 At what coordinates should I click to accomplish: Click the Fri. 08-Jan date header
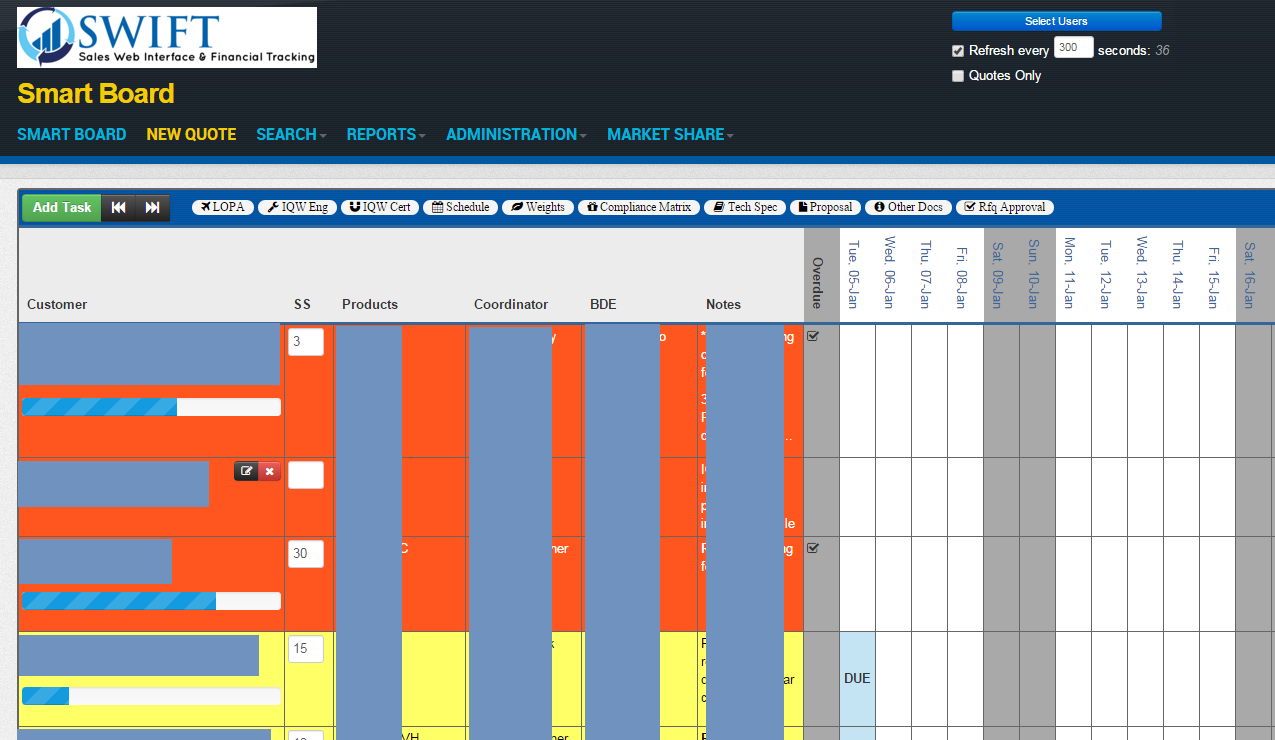pos(962,277)
